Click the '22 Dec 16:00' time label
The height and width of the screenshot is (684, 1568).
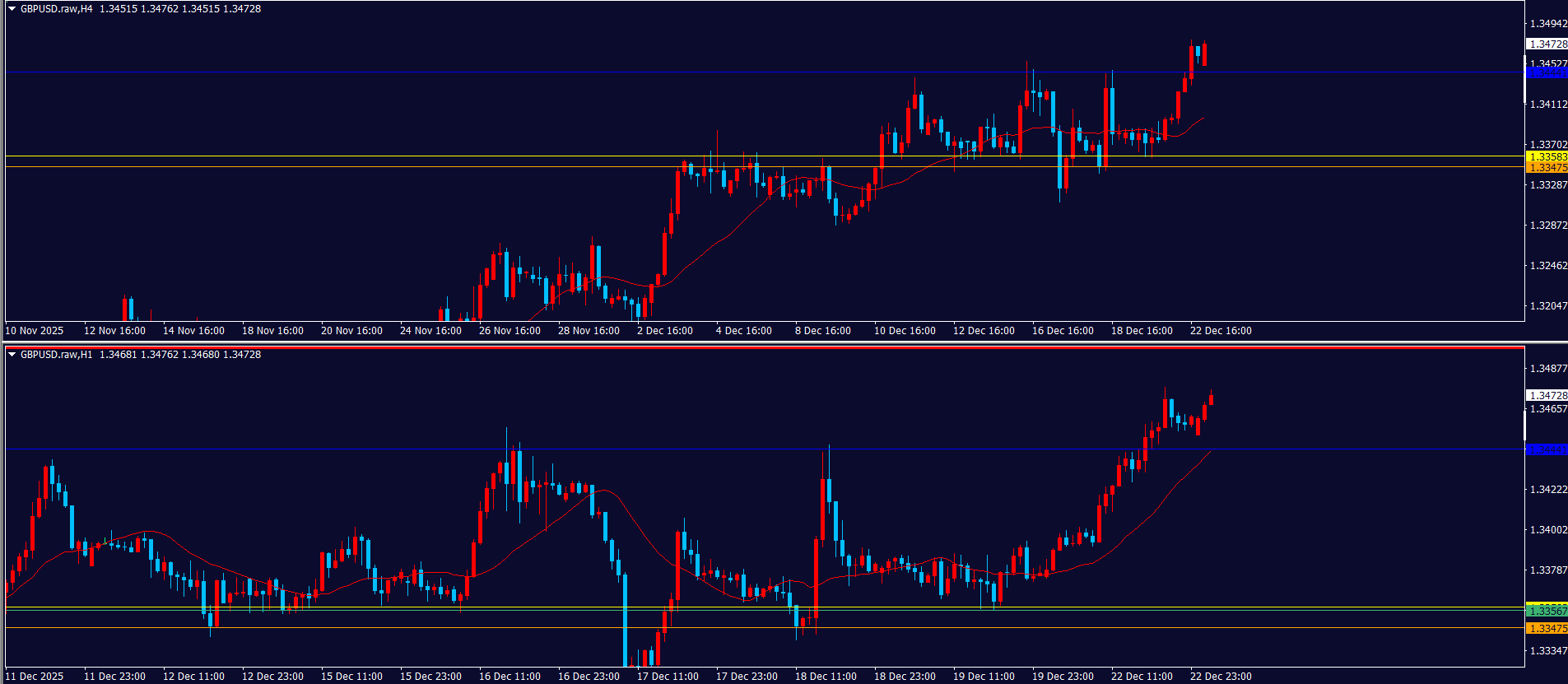tap(1220, 331)
